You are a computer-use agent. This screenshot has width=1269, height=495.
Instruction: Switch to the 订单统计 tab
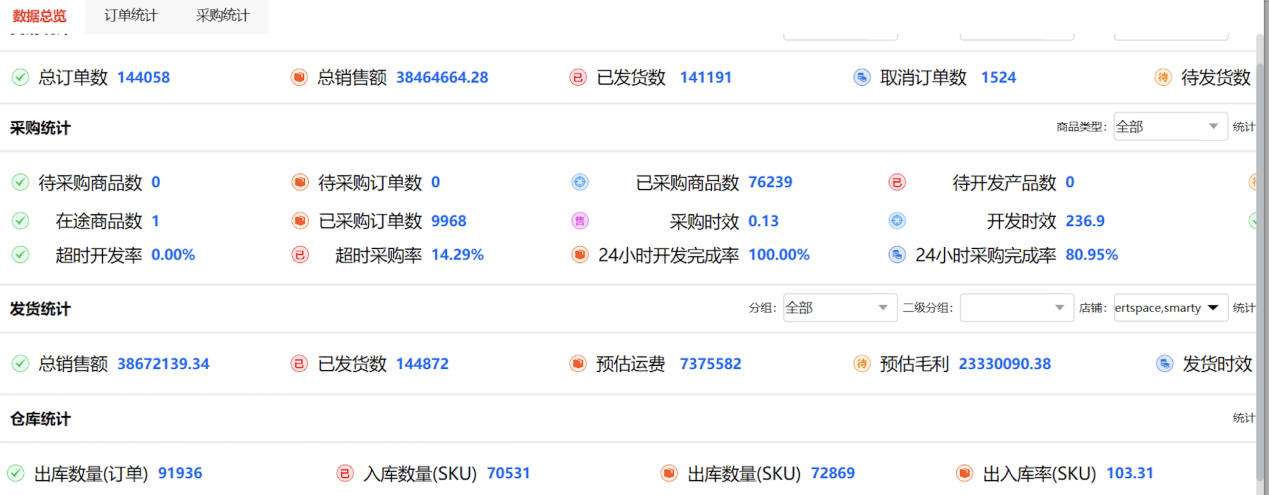click(x=132, y=16)
